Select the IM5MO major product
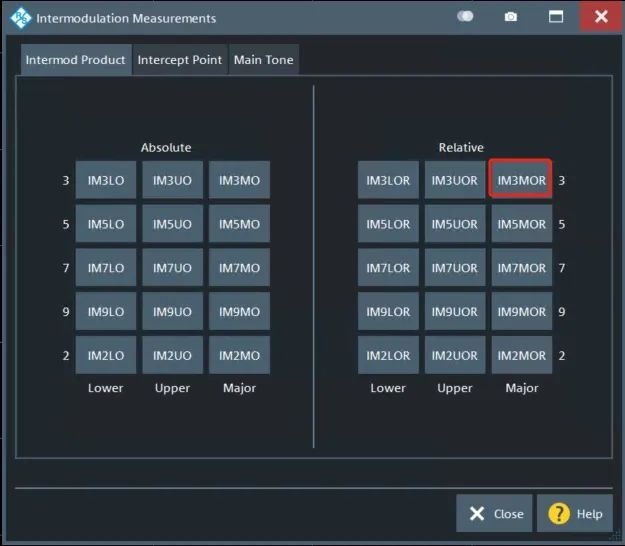 tap(239, 225)
